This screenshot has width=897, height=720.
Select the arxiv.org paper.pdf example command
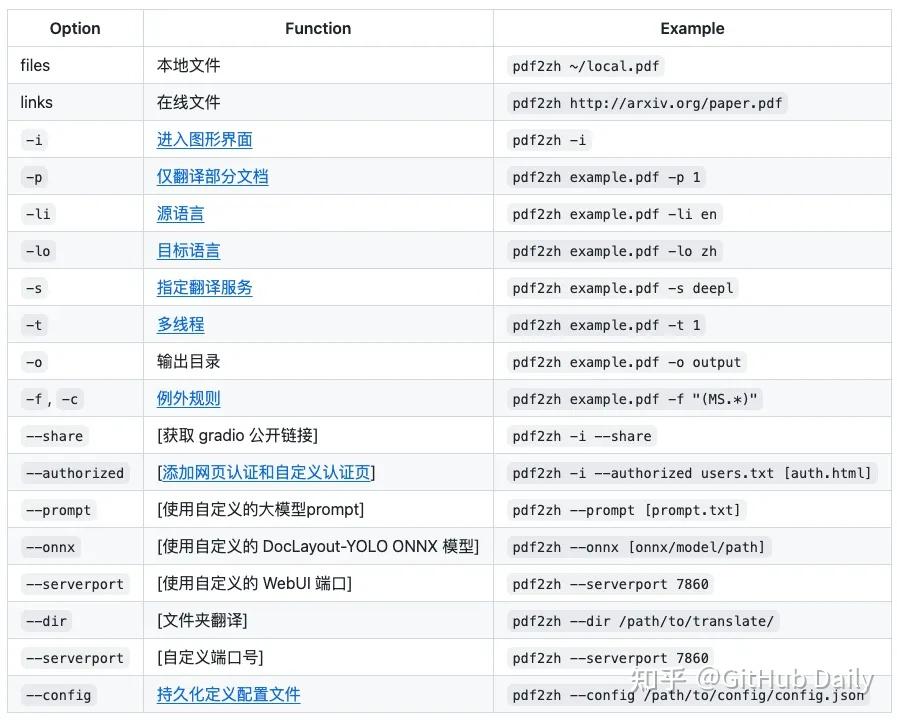648,103
